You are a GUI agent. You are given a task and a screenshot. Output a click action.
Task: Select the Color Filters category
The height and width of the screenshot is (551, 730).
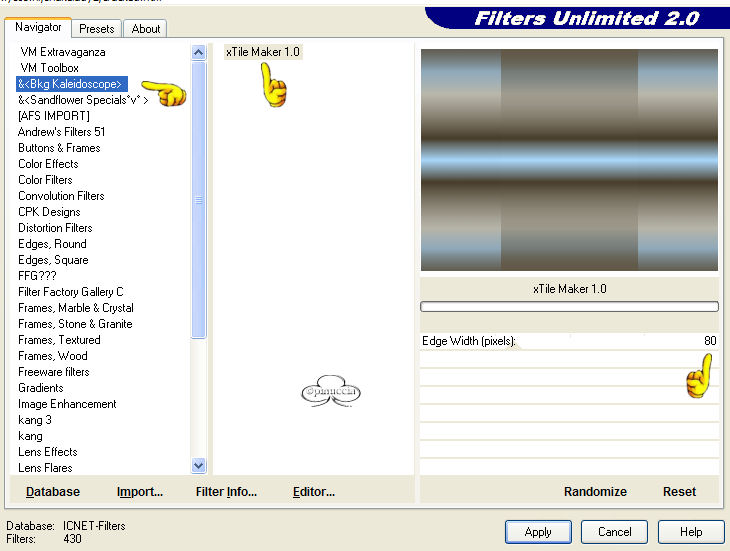pos(45,180)
